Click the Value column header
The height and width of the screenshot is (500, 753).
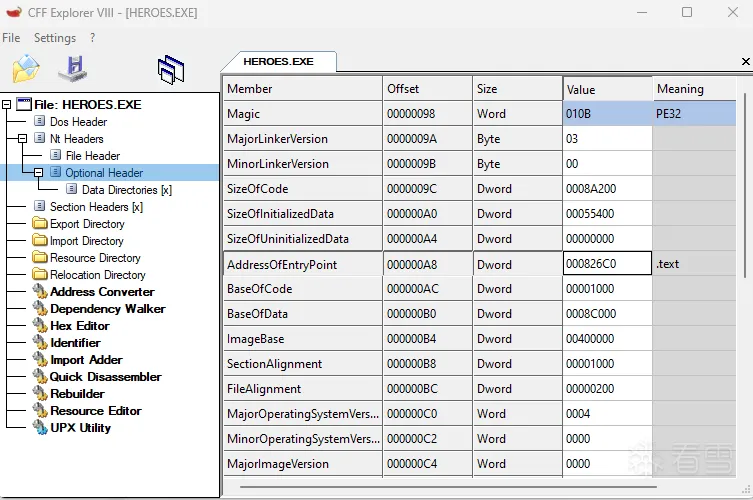click(607, 89)
